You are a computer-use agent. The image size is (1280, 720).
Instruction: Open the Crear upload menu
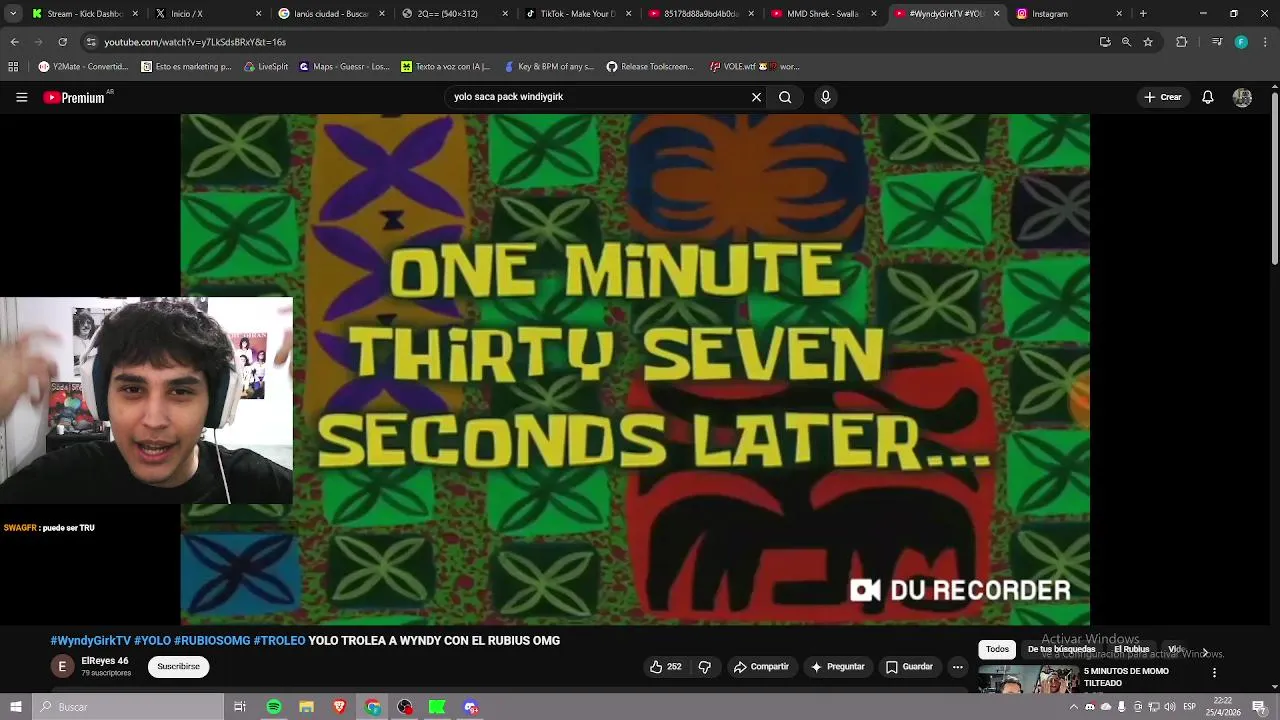pyautogui.click(x=1163, y=97)
